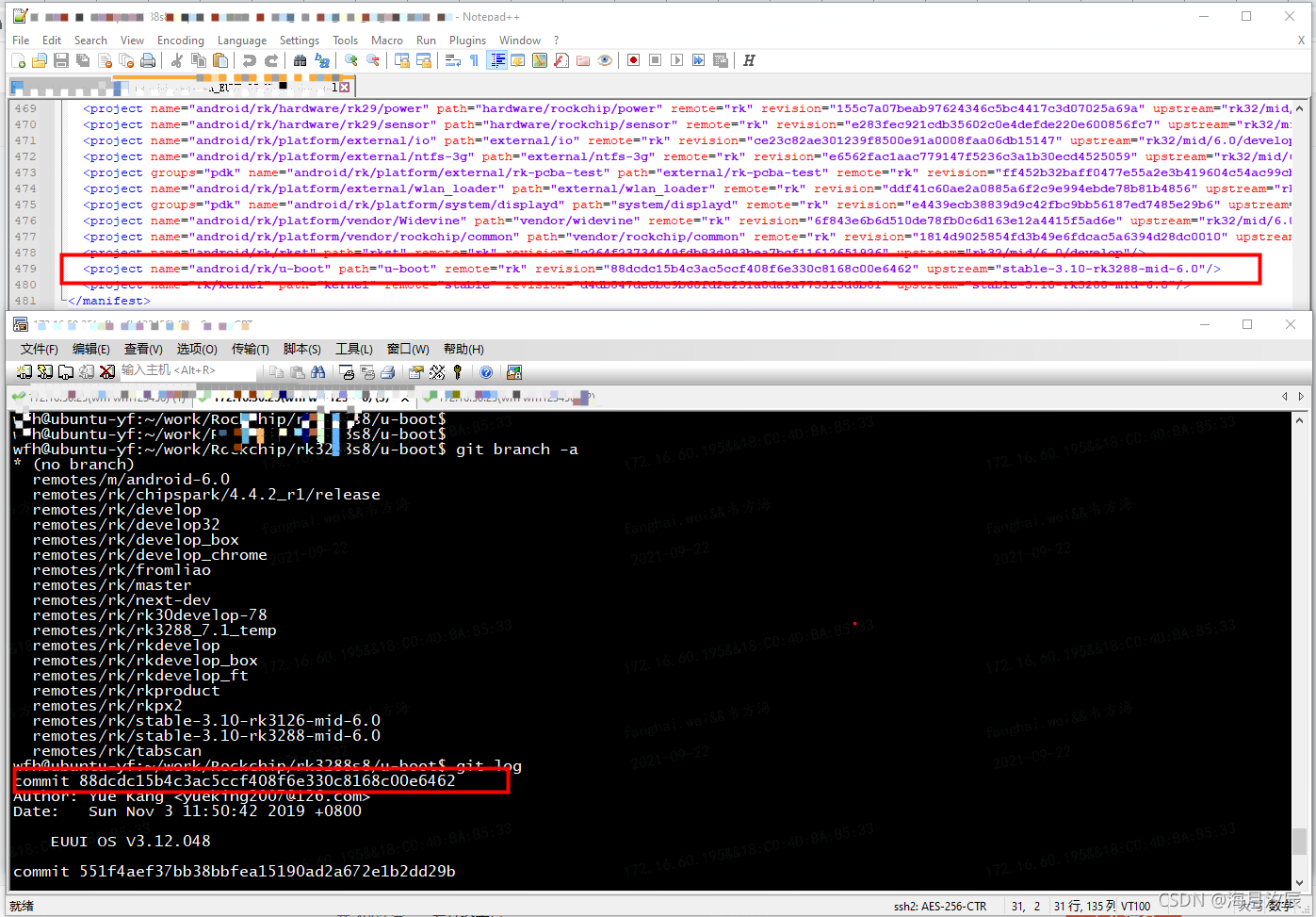Open the Encoding menu in Notepad++
Viewport: 1316px width, 917px height.
point(180,41)
